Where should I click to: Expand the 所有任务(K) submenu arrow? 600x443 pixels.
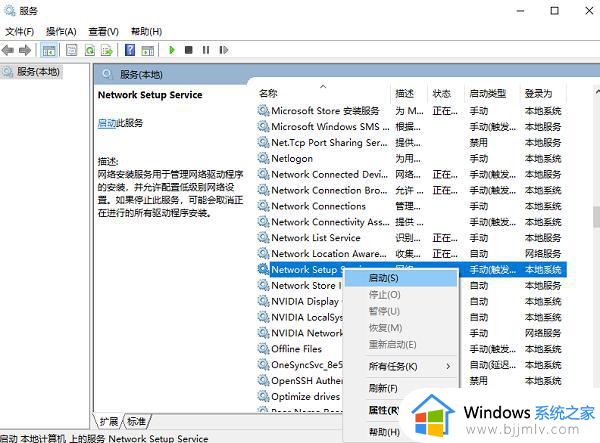click(448, 366)
